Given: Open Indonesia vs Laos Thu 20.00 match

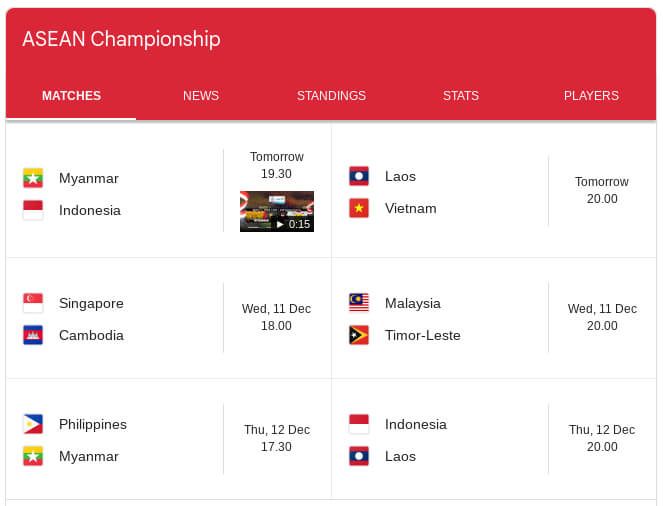Looking at the screenshot, I should 494,439.
